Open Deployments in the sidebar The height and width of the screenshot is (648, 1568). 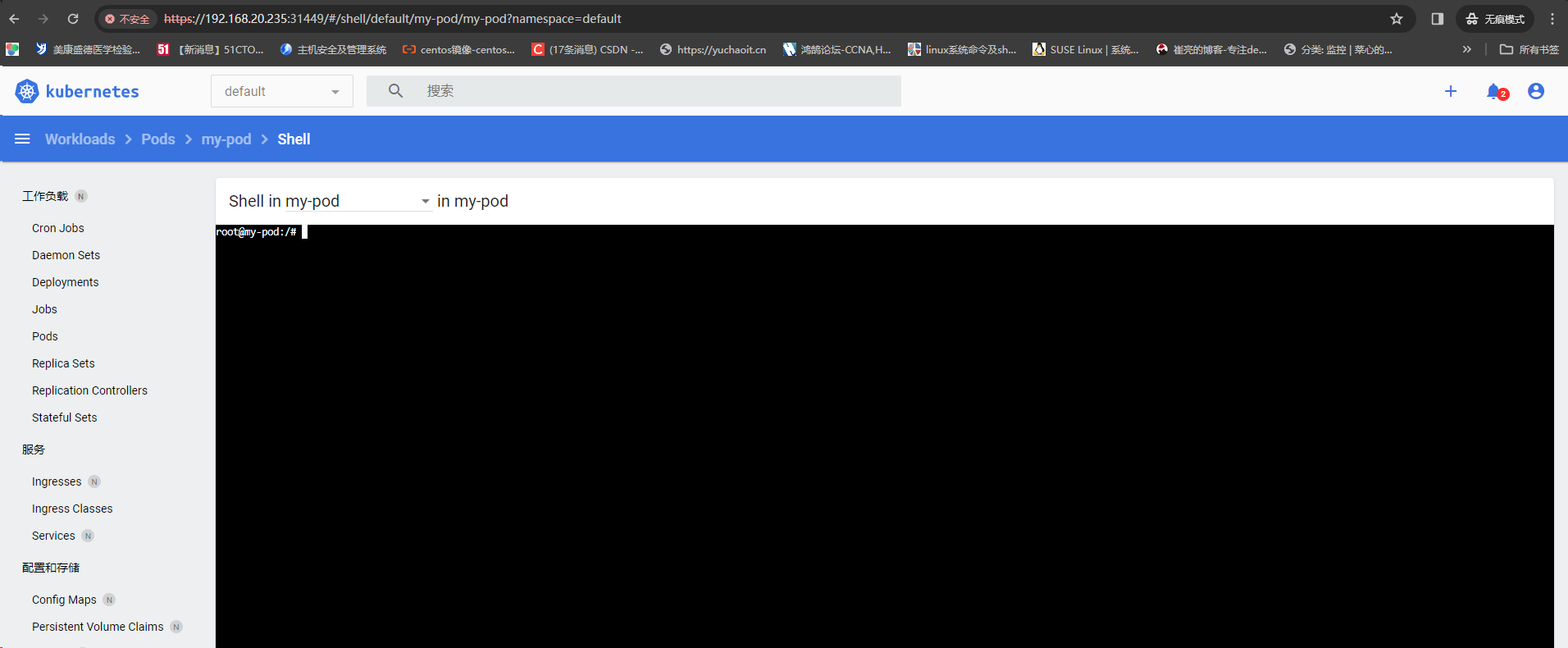[65, 282]
